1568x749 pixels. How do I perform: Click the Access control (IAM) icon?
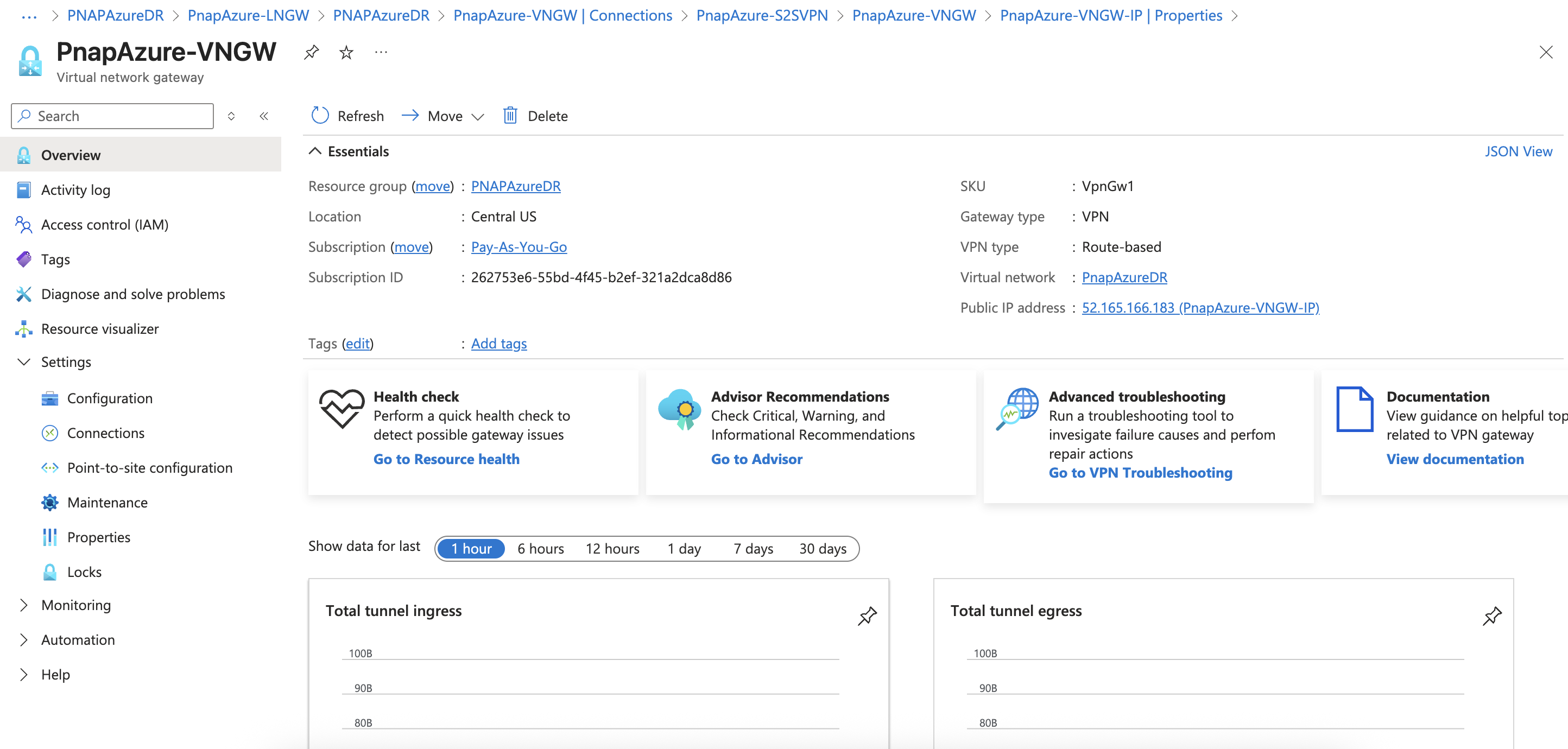coord(24,225)
